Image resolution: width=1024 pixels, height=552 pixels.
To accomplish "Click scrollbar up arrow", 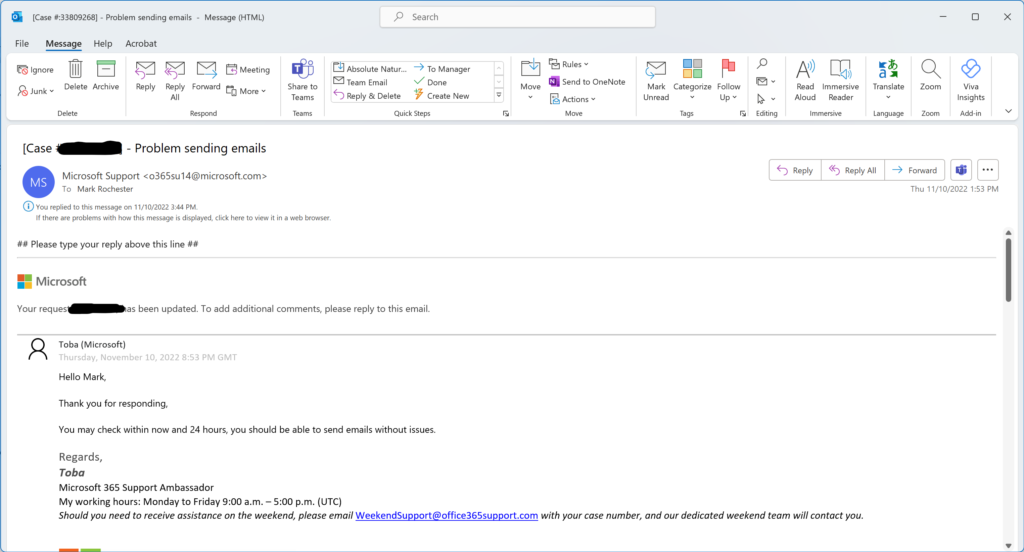I will click(1008, 233).
